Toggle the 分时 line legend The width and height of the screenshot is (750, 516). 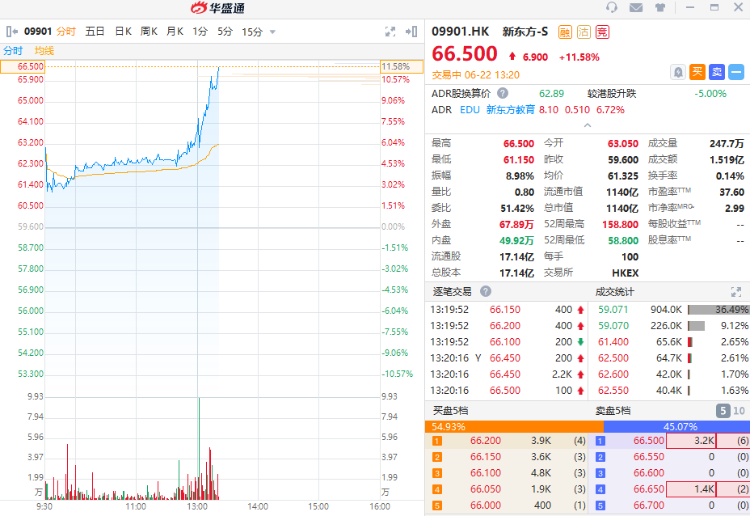tap(13, 51)
